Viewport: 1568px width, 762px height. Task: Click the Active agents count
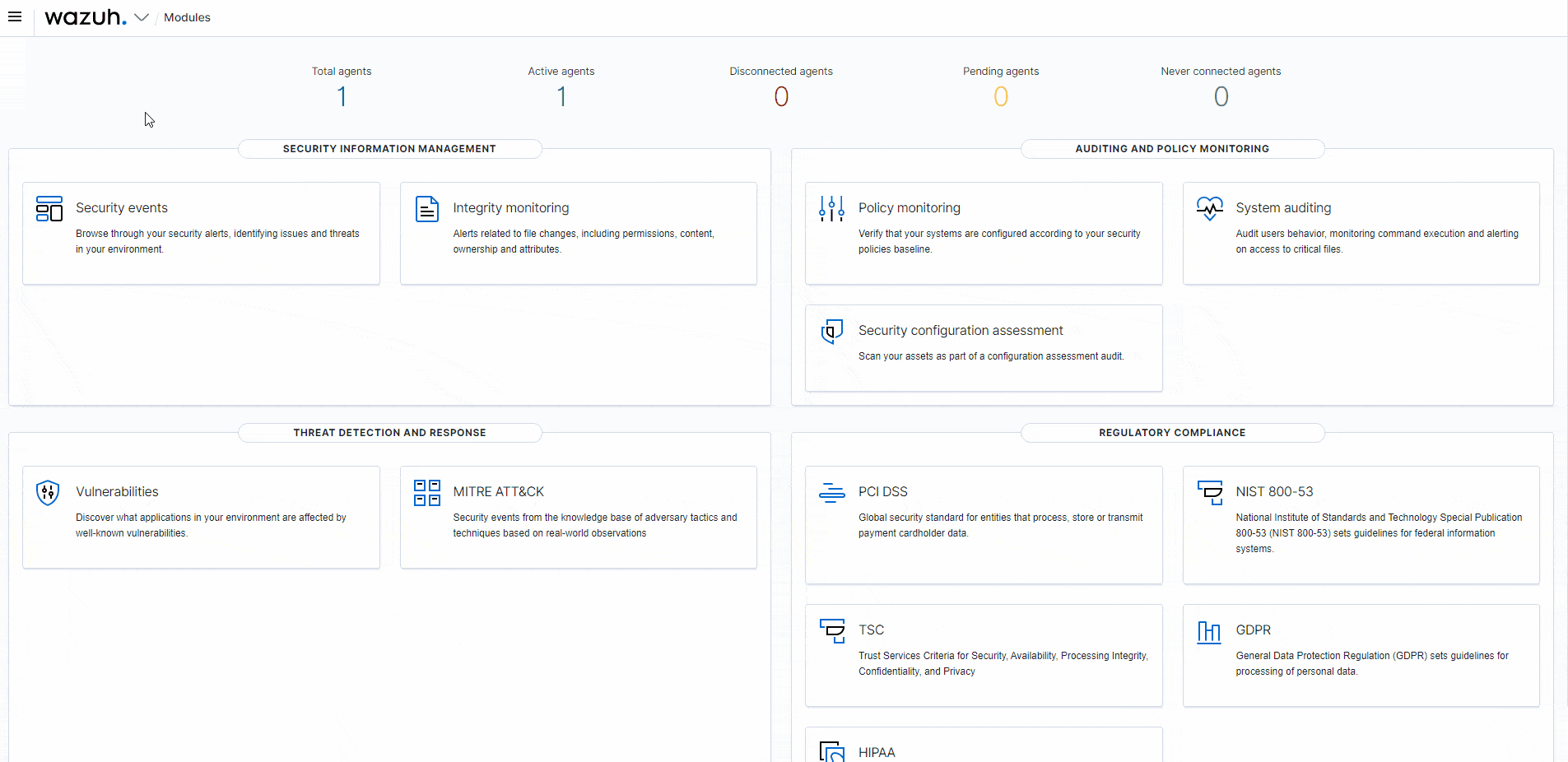coord(561,97)
